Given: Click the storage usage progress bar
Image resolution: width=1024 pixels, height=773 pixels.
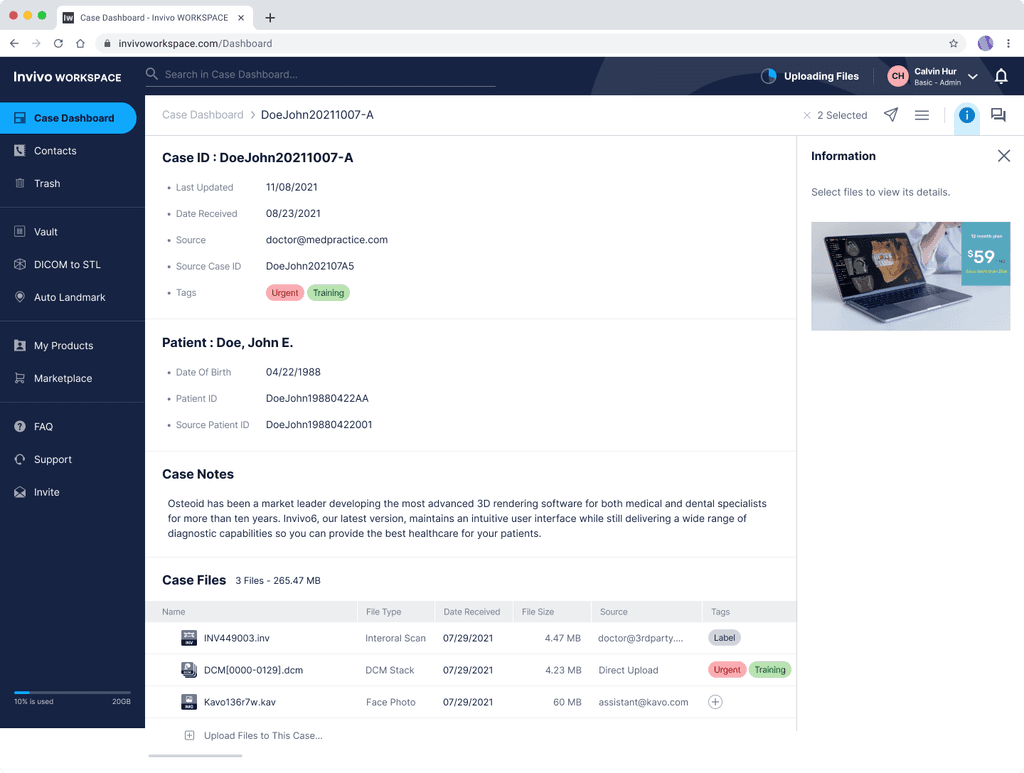Looking at the screenshot, I should coord(72,692).
